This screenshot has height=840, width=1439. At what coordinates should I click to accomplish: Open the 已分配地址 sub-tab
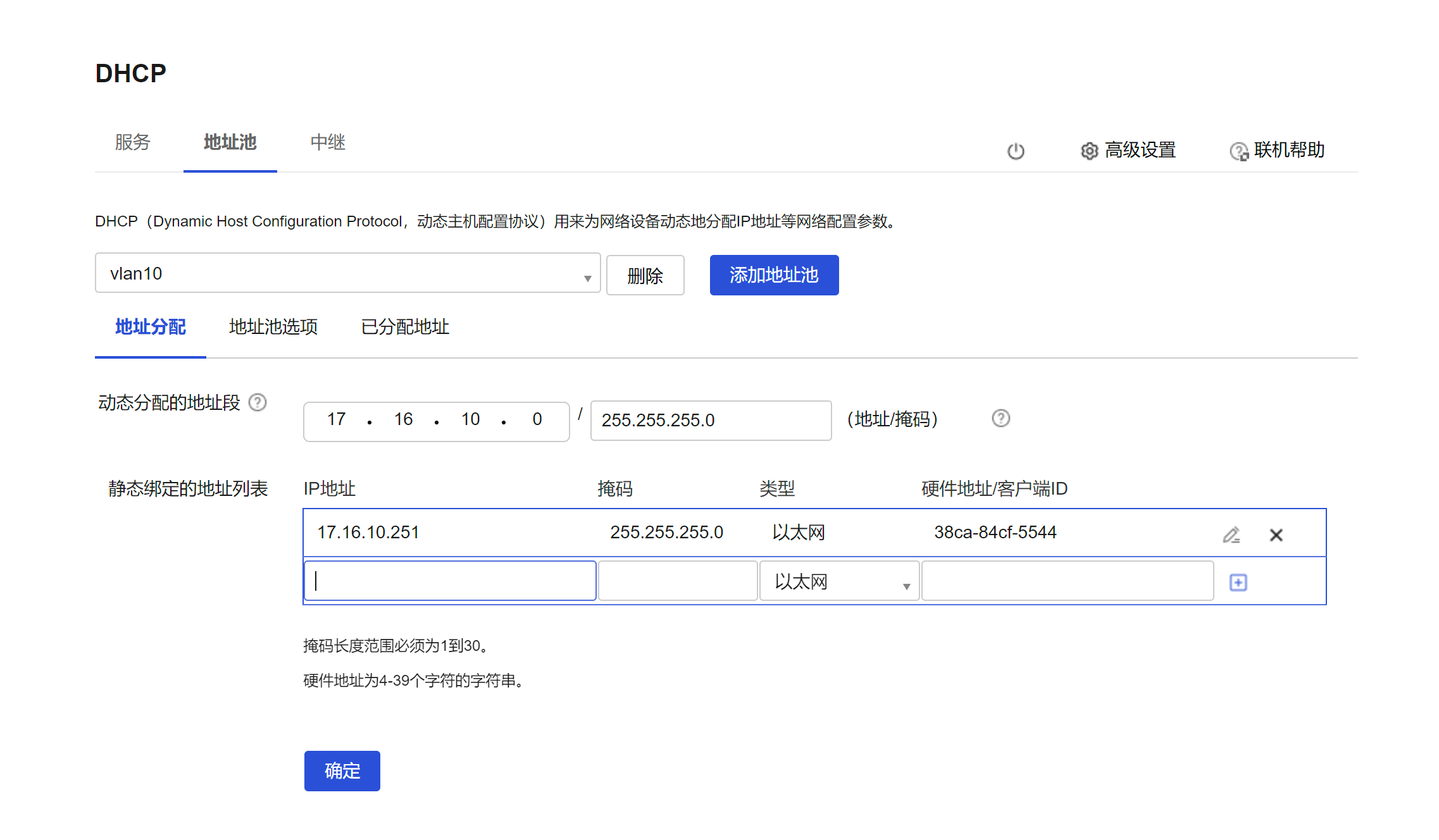(x=404, y=327)
